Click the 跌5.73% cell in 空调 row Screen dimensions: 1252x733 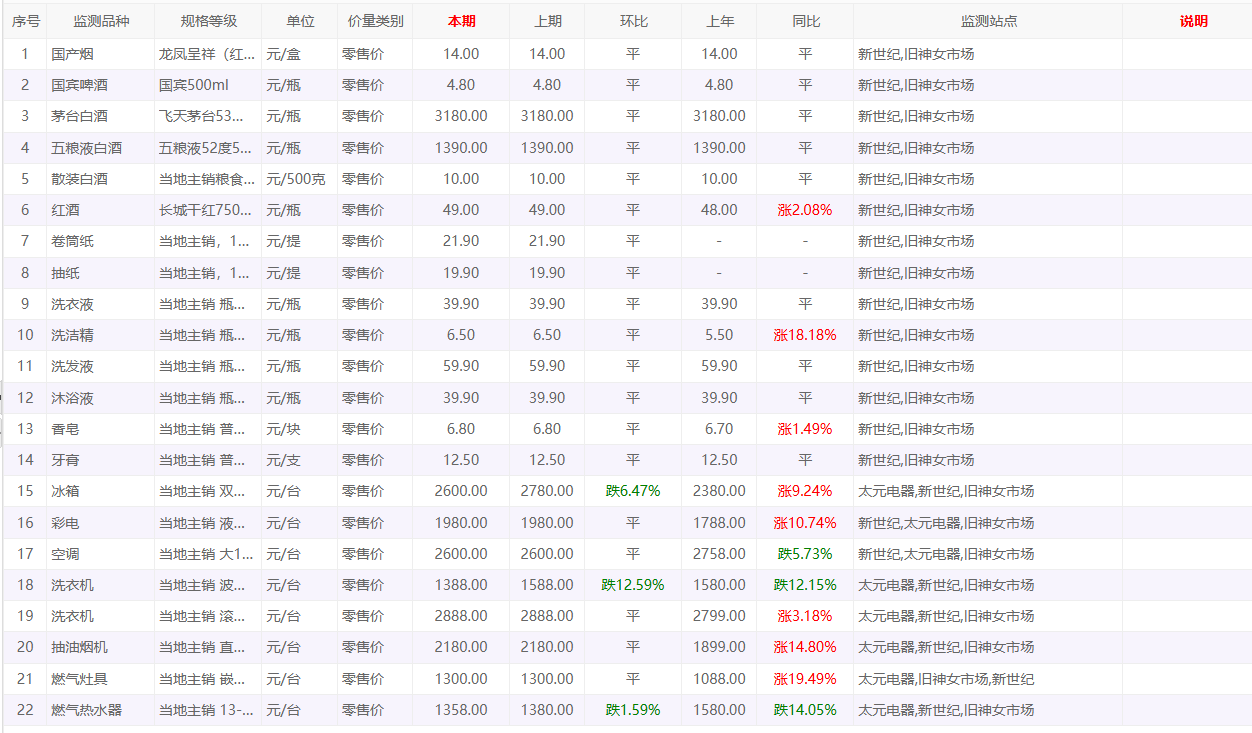[x=805, y=554]
